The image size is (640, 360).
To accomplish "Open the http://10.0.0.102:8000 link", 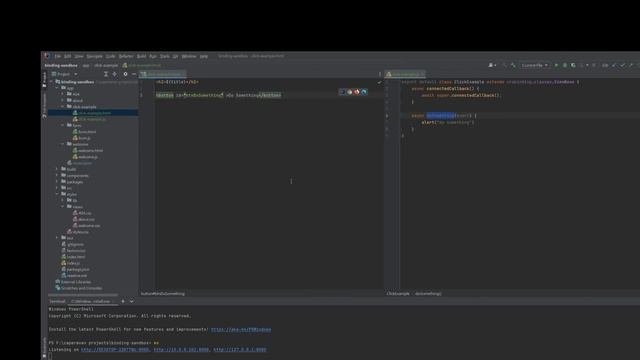I will 181,349.
